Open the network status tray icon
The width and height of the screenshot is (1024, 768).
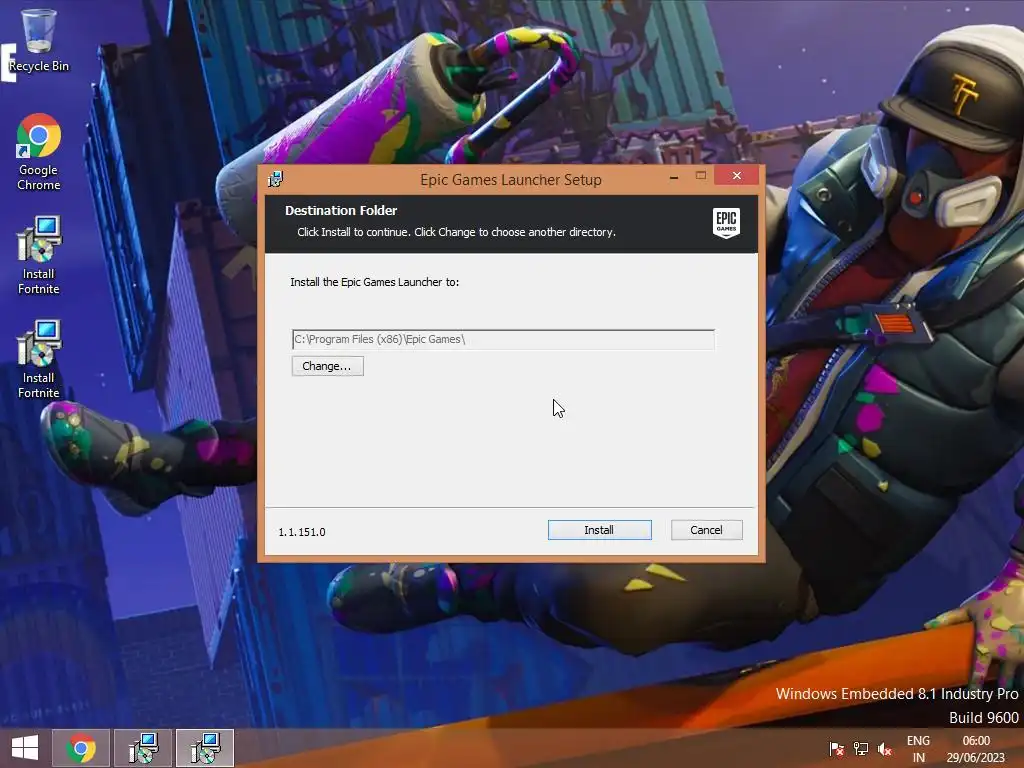point(861,748)
